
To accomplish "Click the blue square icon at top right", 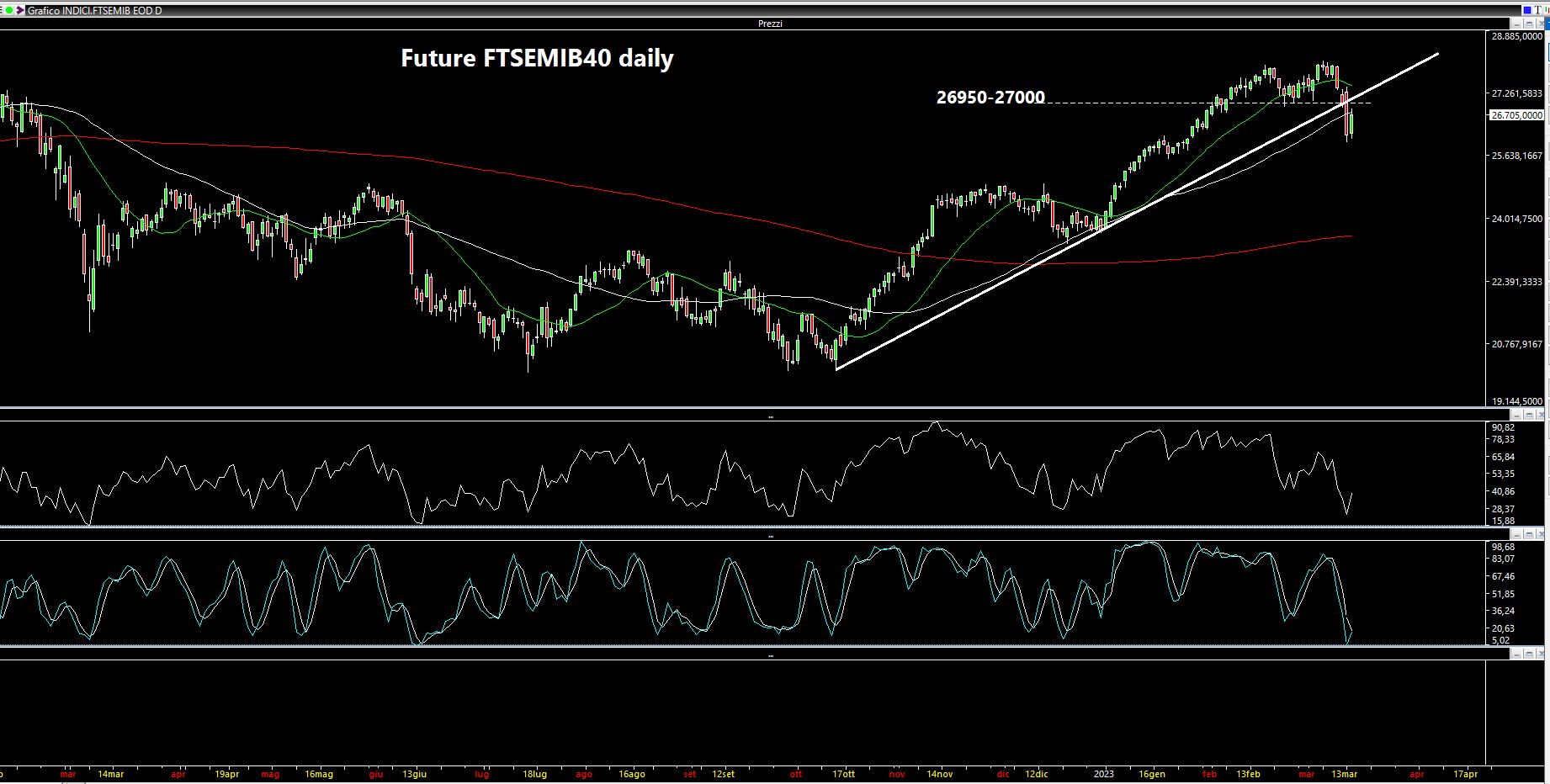I will click(1527, 10).
